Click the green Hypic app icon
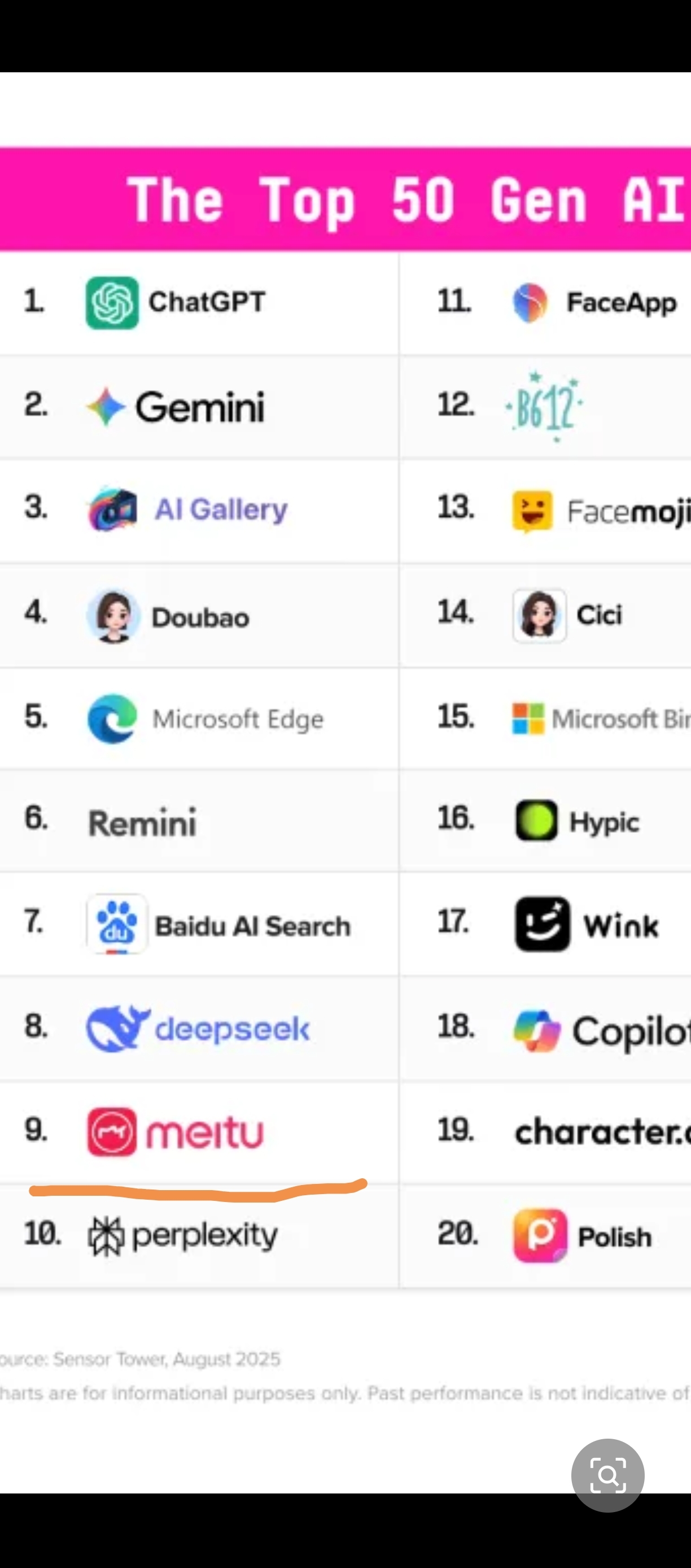Image resolution: width=691 pixels, height=1568 pixels. tap(536, 821)
